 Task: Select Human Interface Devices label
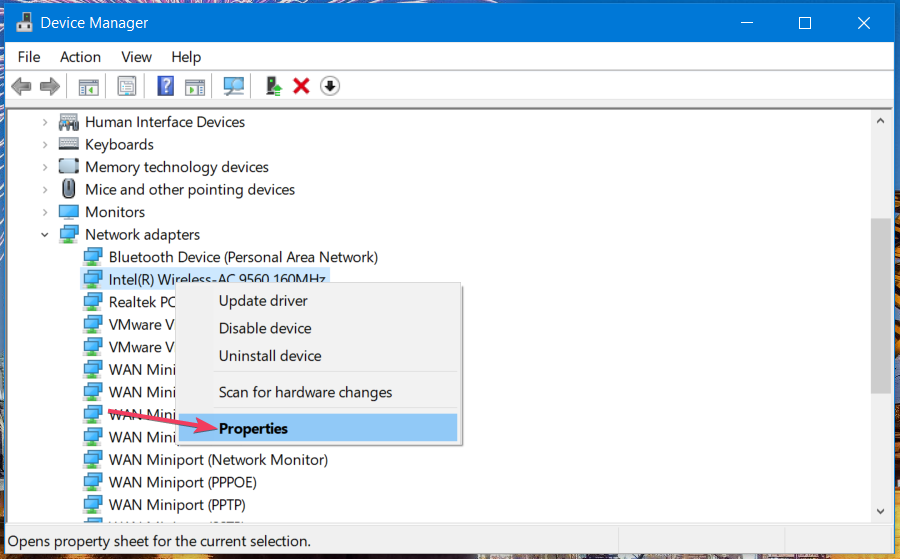(165, 122)
